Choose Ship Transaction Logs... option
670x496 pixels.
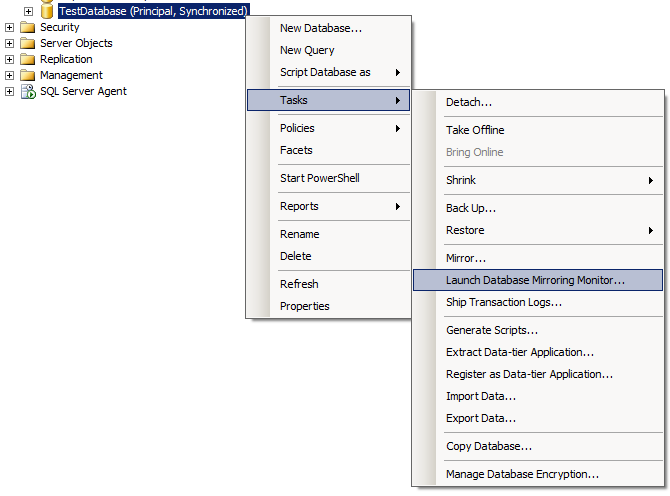[x=503, y=302]
